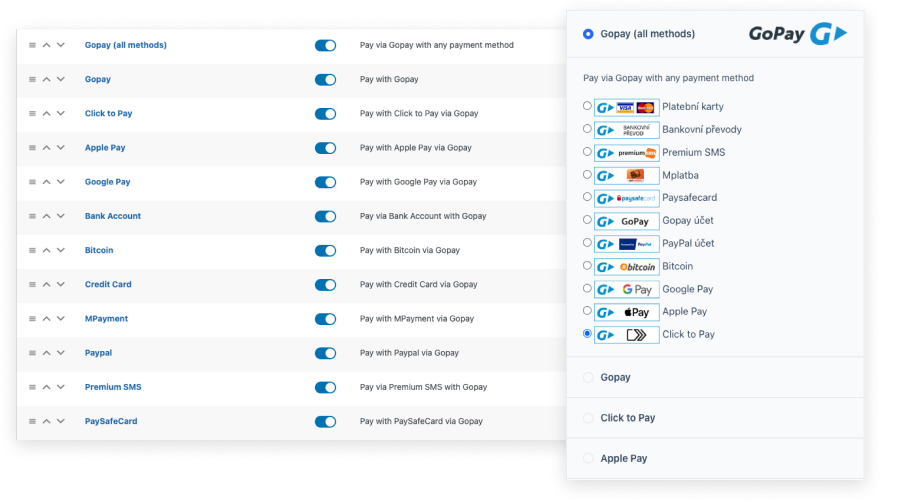The height and width of the screenshot is (500, 900).
Task: Move Credit Card row down with chevron
Action: (61, 284)
